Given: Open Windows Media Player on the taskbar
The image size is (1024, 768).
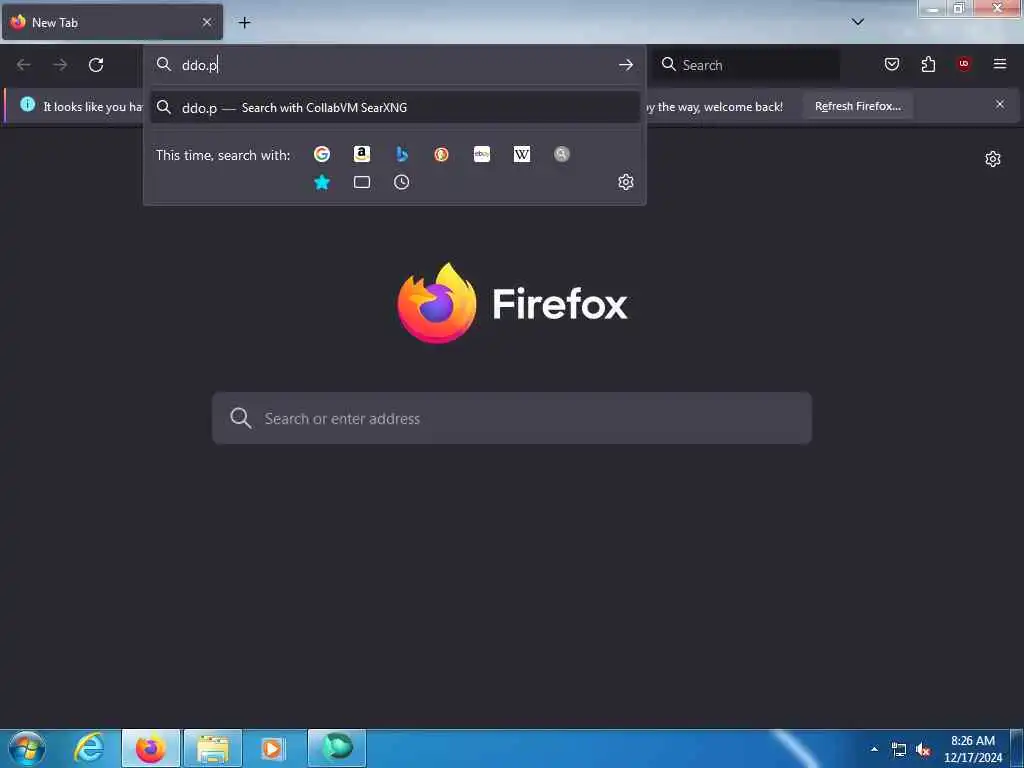Looking at the screenshot, I should pyautogui.click(x=274, y=748).
